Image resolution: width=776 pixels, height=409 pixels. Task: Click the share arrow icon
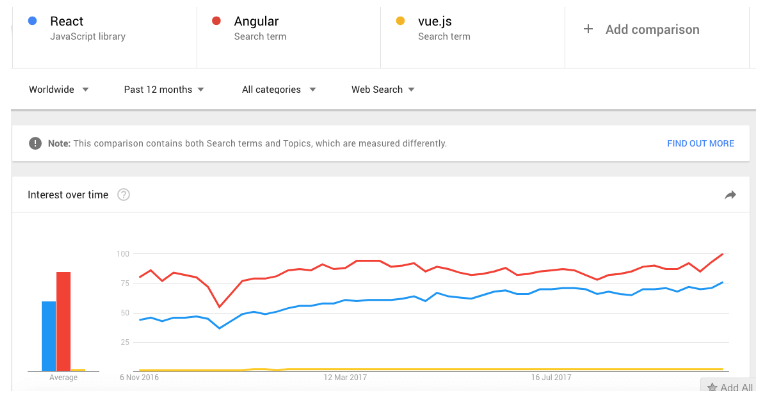730,195
